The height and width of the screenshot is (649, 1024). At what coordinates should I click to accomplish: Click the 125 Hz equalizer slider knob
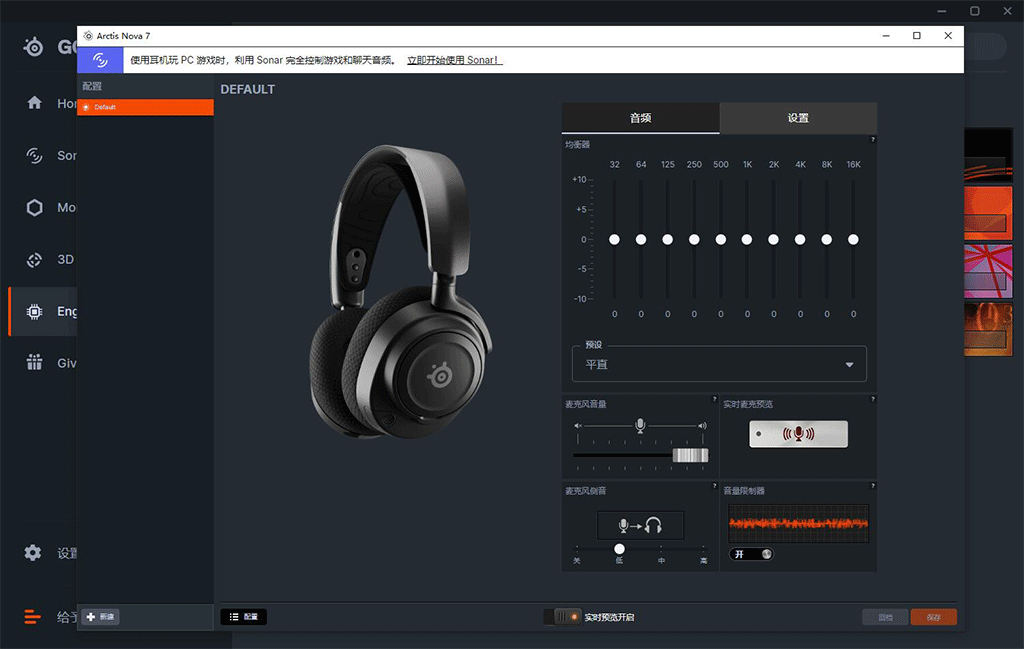click(x=667, y=240)
